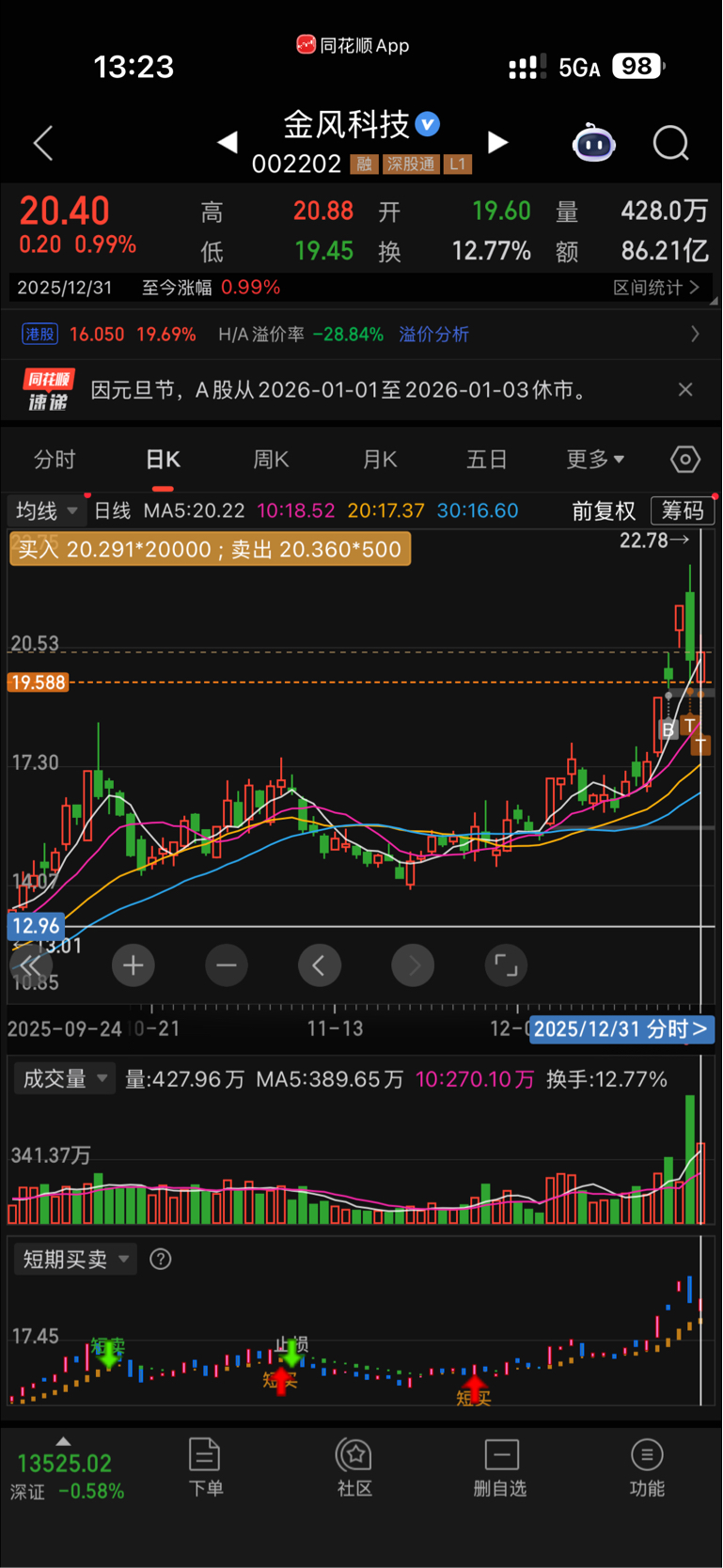Screen dimensions: 723x1568
Task: Tap the 10:18.52 moving average value
Action: tap(295, 510)
